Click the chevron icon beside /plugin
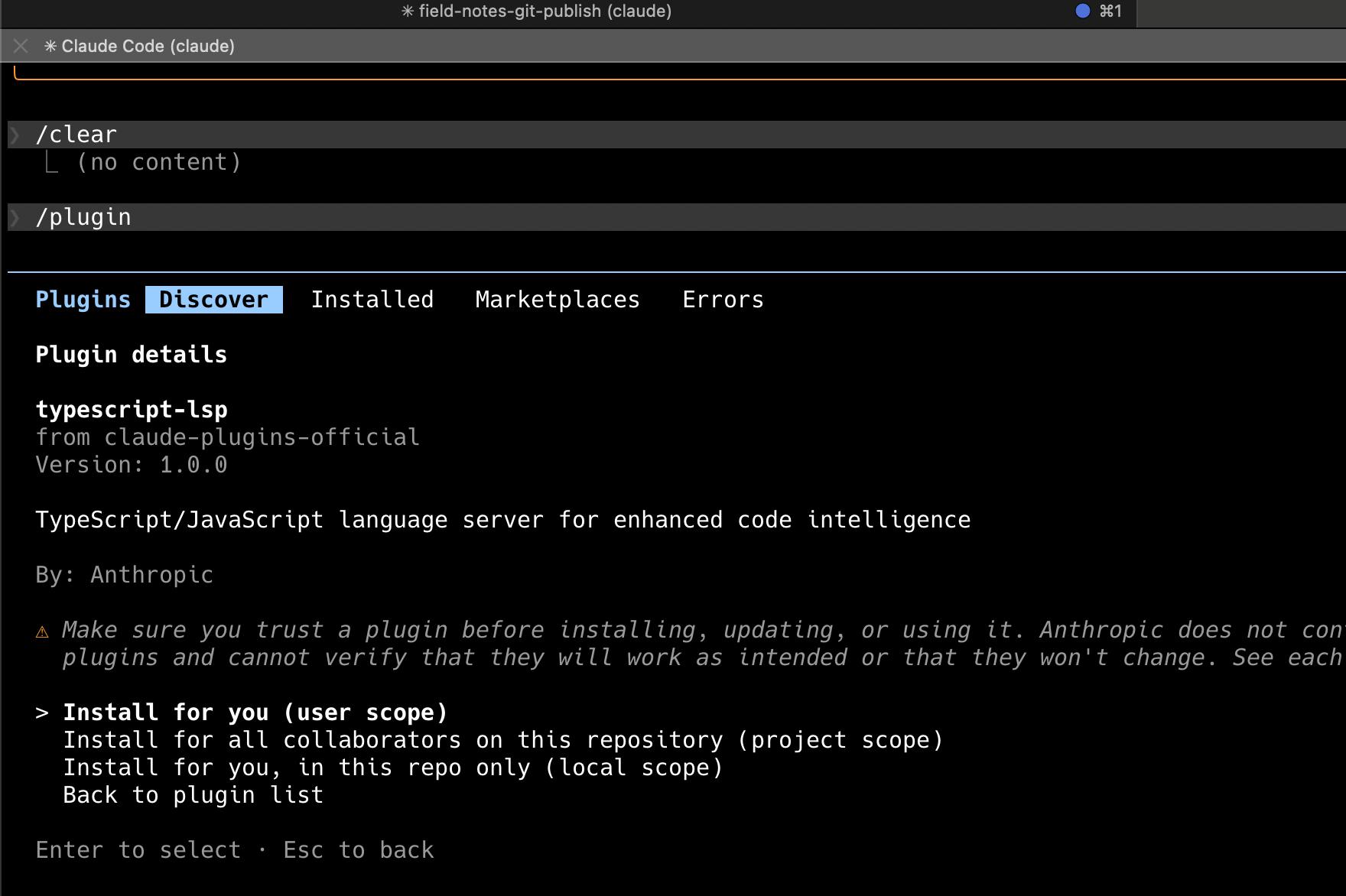The width and height of the screenshot is (1346, 896). [x=15, y=217]
